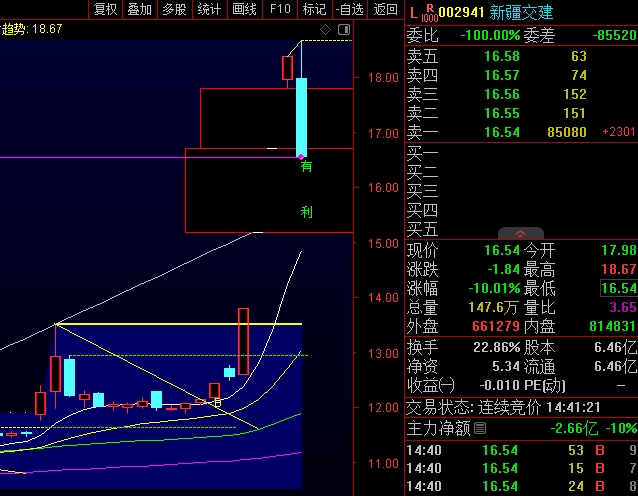Select stock code 002941
This screenshot has width=638, height=496.
[x=461, y=13]
